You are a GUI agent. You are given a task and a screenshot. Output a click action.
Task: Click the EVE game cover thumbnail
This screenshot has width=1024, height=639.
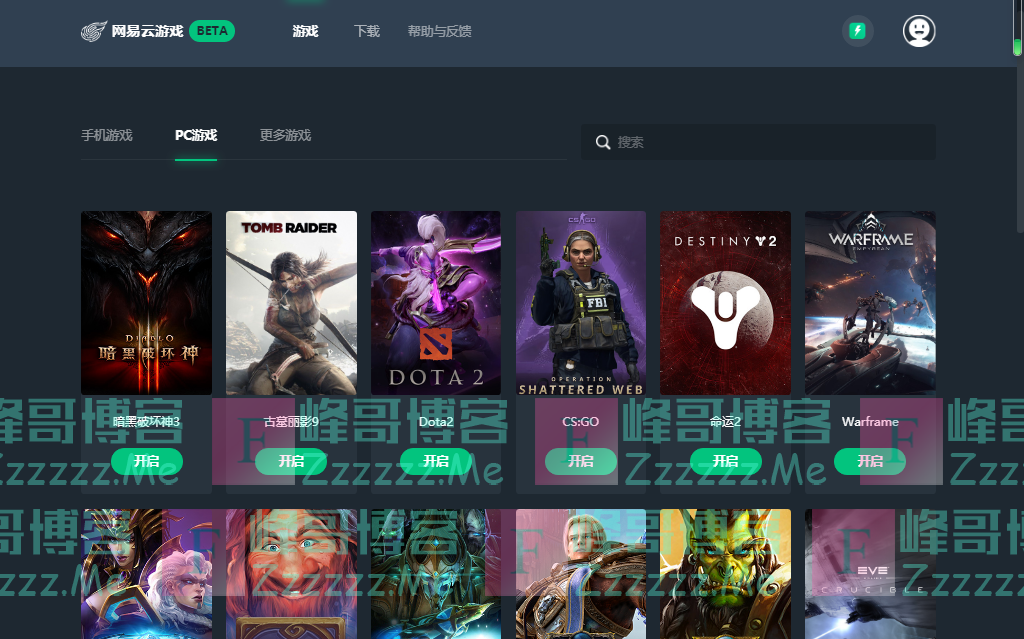click(870, 573)
